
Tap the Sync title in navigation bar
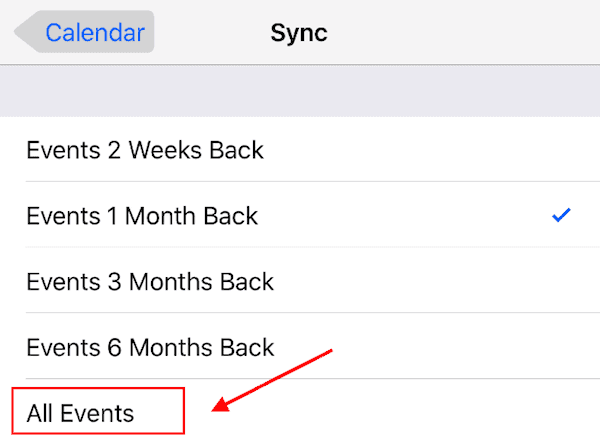pos(299,33)
